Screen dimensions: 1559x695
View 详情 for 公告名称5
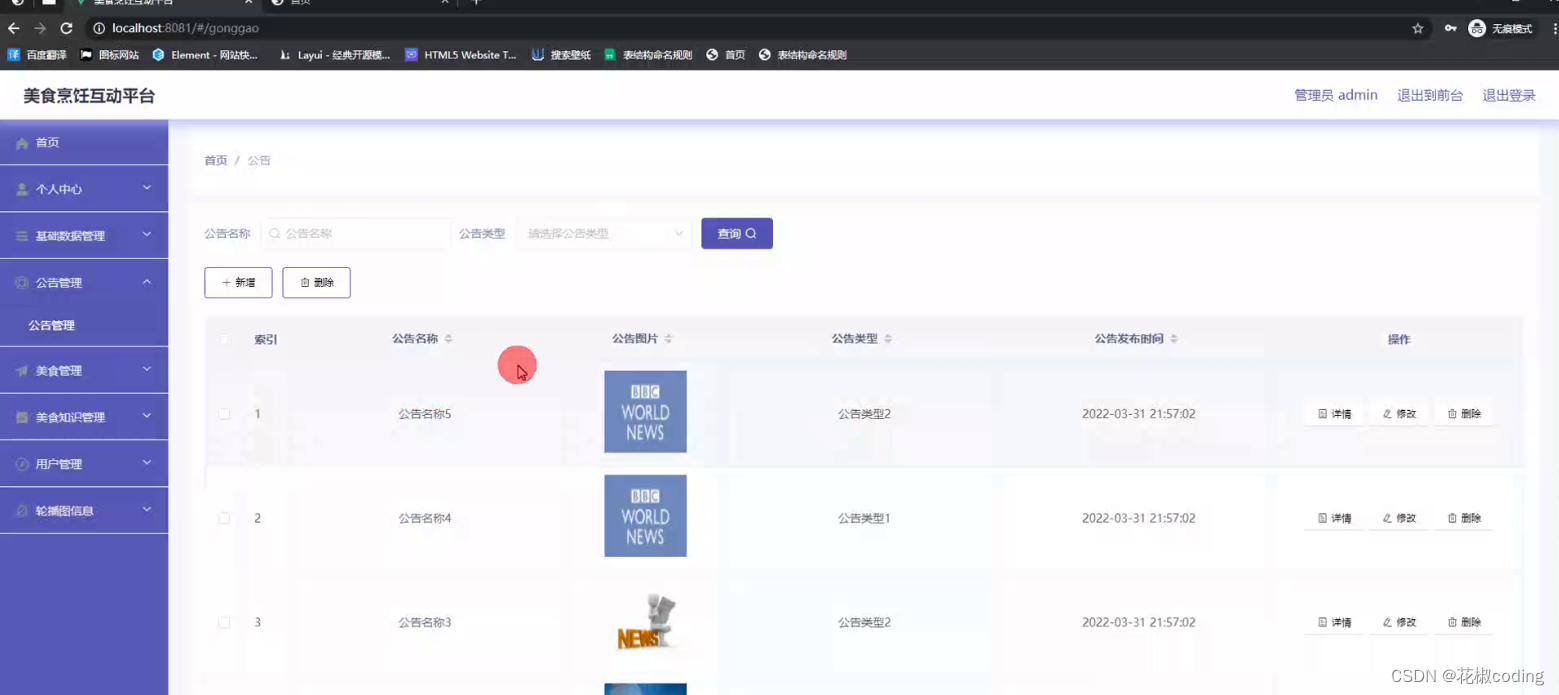[1334, 414]
